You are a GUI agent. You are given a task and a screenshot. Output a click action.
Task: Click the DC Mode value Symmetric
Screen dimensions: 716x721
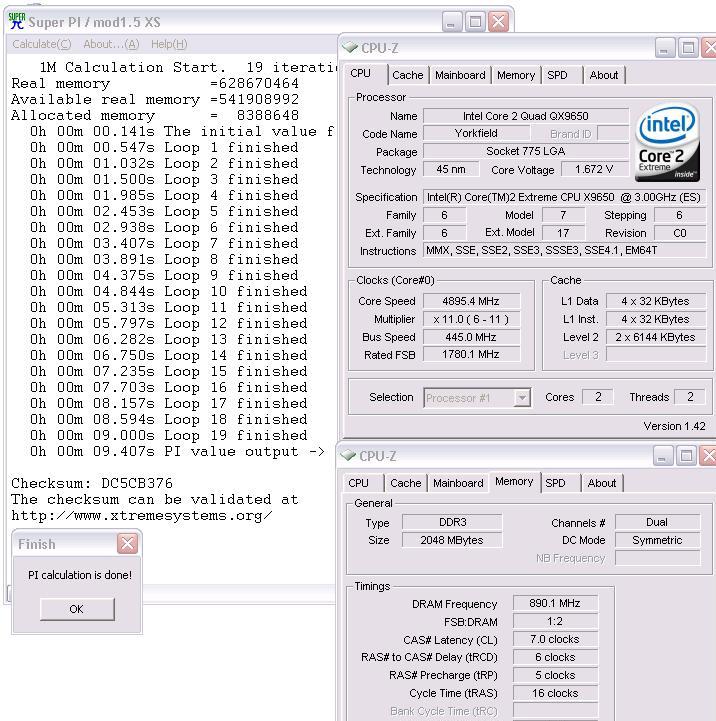[x=657, y=540]
